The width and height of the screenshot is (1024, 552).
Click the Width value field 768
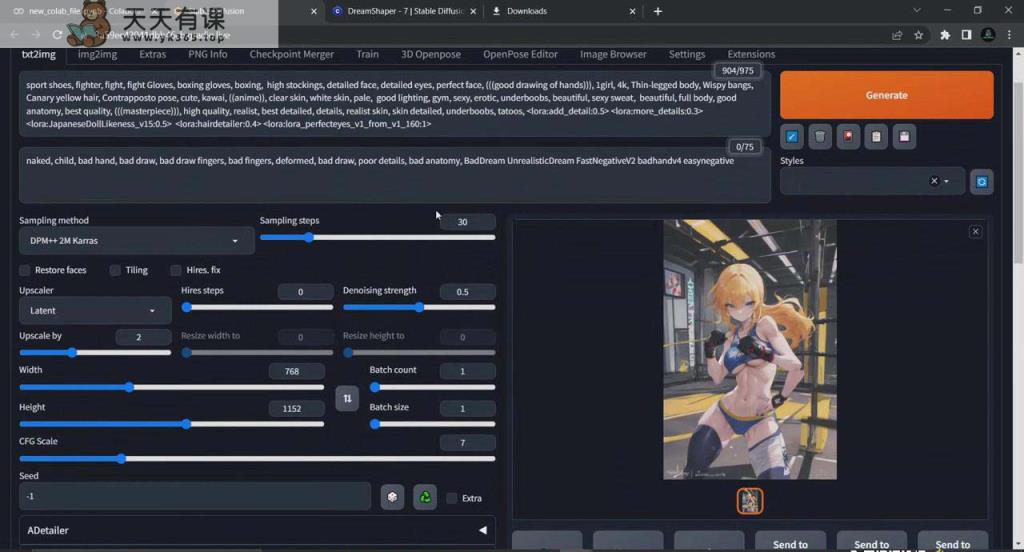296,371
